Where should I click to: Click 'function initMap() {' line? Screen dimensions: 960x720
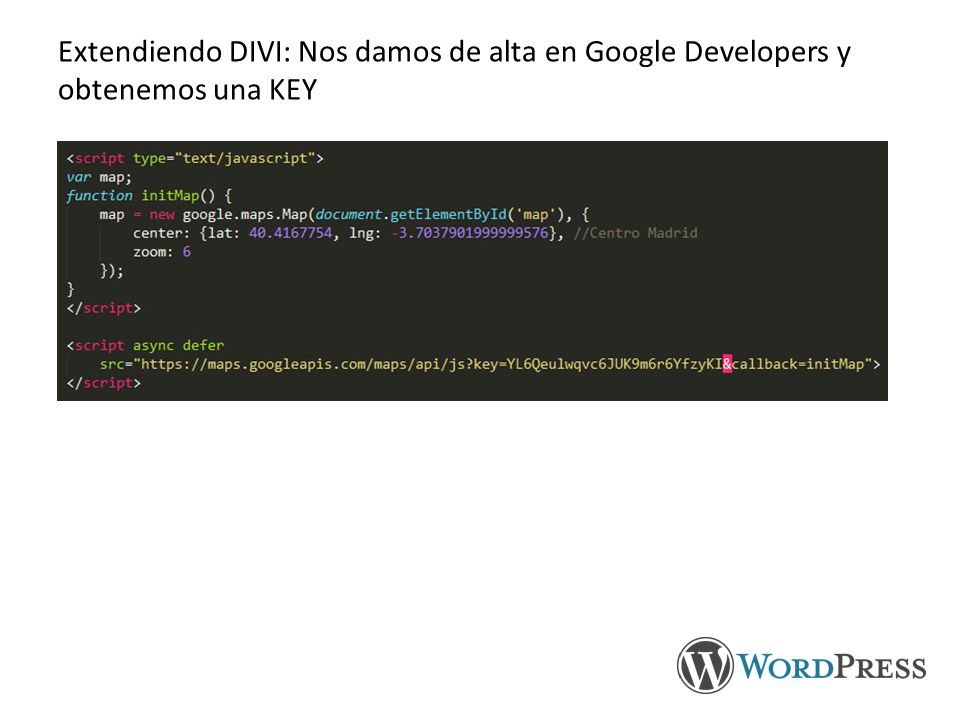(149, 196)
